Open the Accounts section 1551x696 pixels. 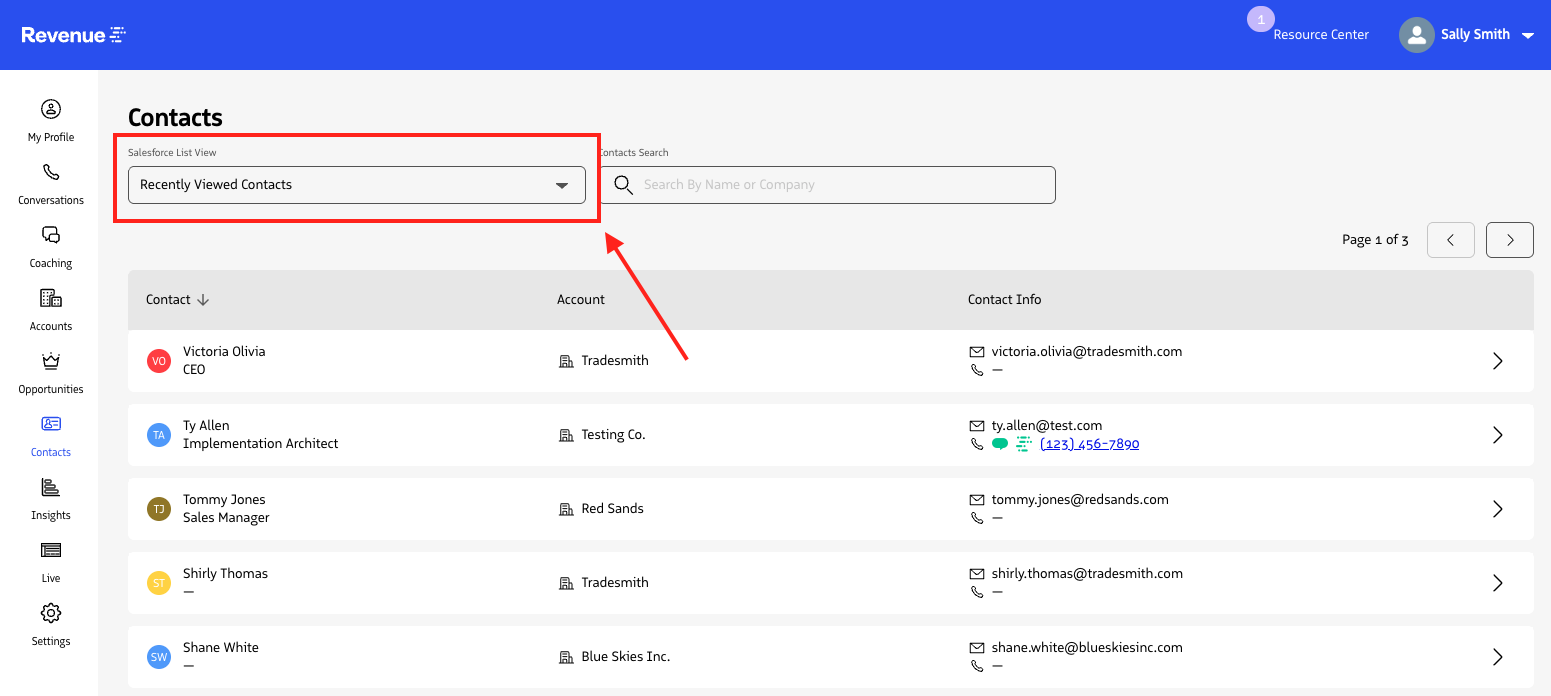click(x=50, y=308)
